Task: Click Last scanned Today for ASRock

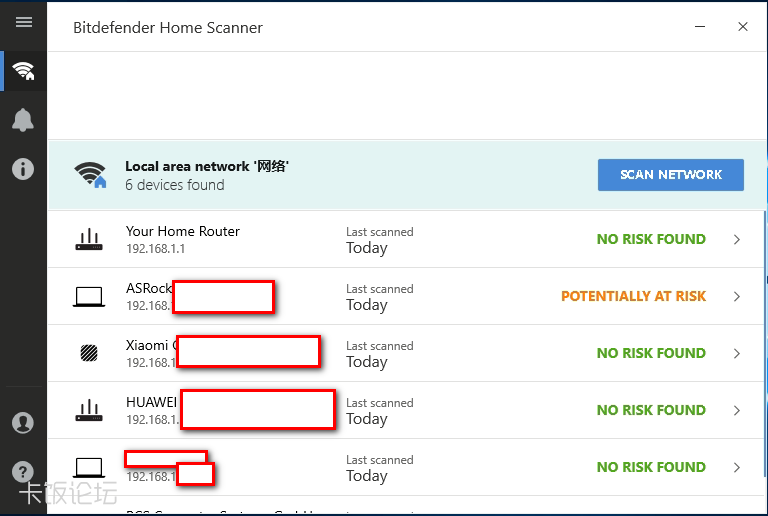Action: (380, 297)
